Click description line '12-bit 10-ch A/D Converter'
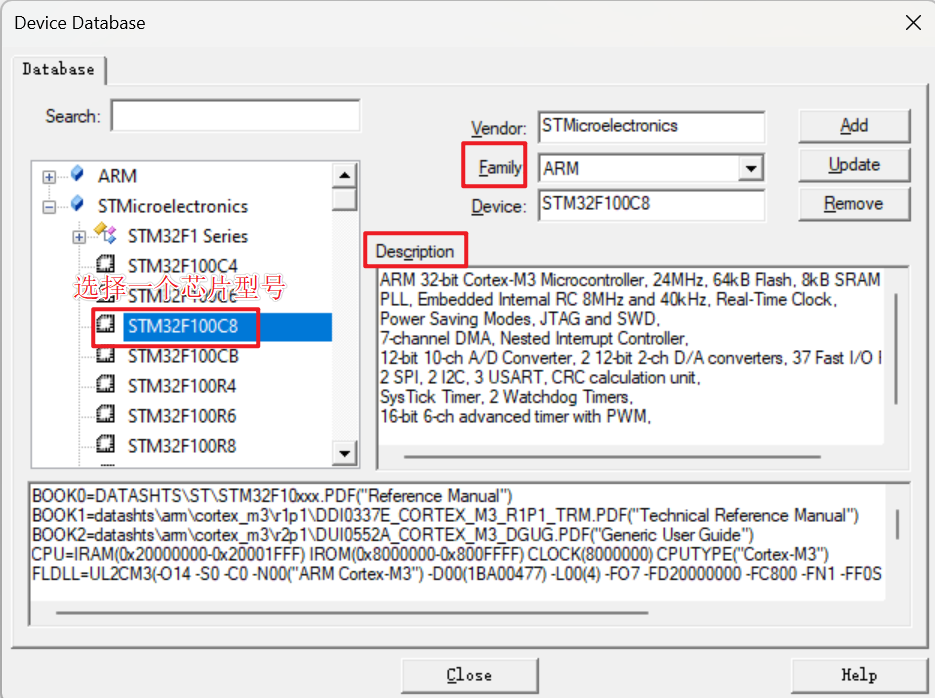This screenshot has height=698, width=935. (x=630, y=358)
